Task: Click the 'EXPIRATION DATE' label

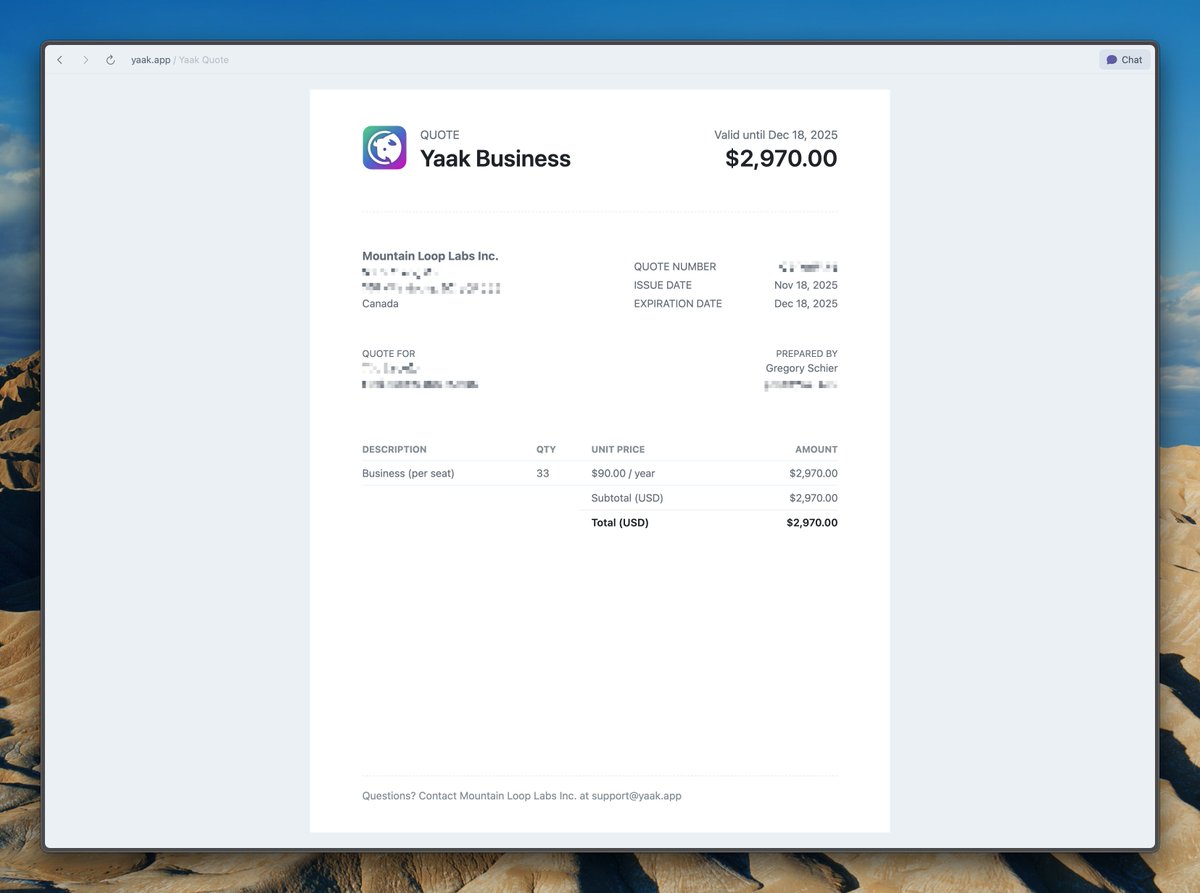Action: point(678,304)
